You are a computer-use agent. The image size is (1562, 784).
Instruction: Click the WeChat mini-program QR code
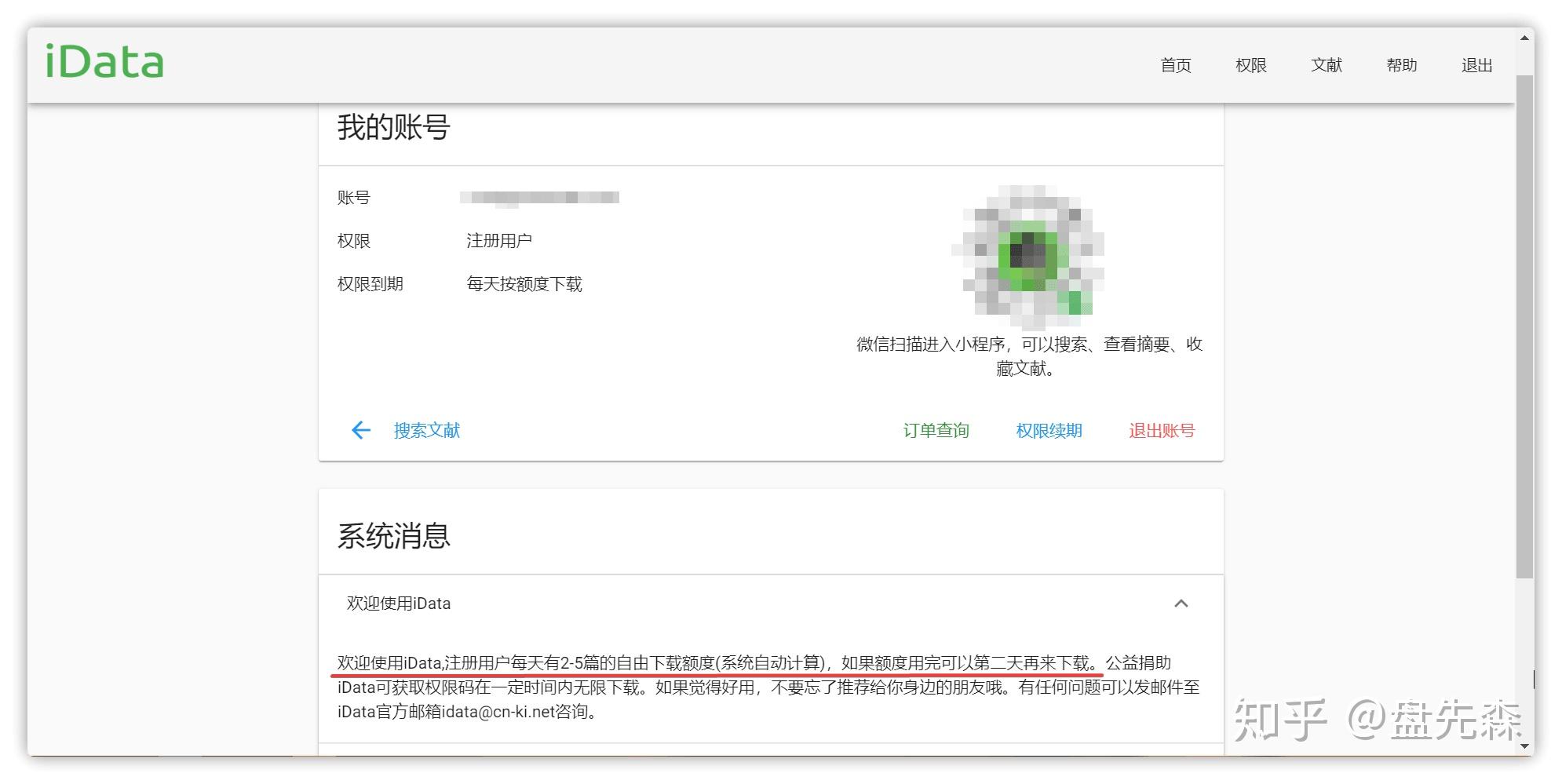click(x=1027, y=257)
